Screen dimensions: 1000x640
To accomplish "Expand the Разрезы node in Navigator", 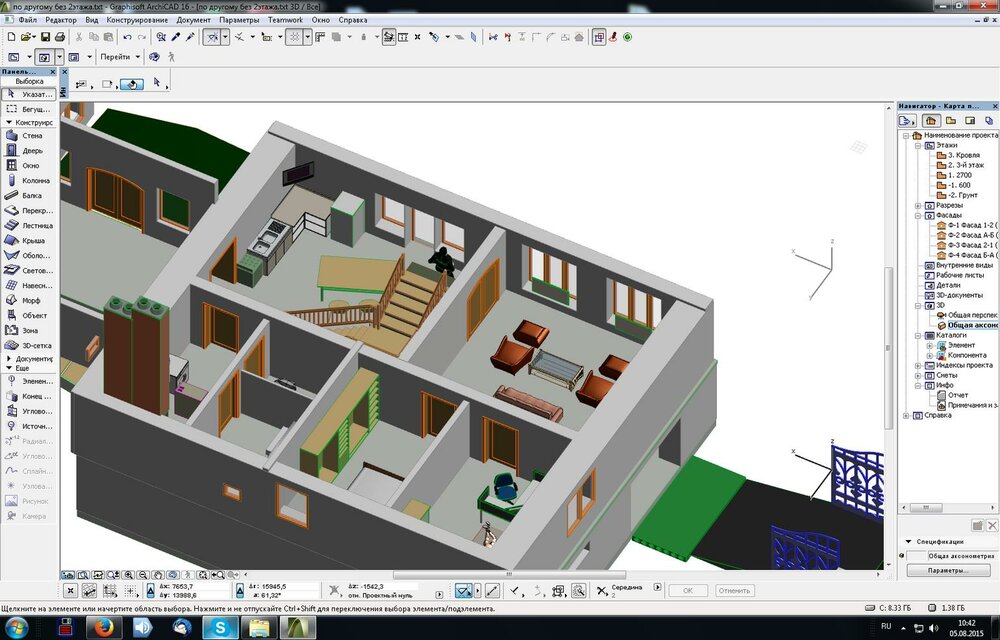I will tap(916, 206).
